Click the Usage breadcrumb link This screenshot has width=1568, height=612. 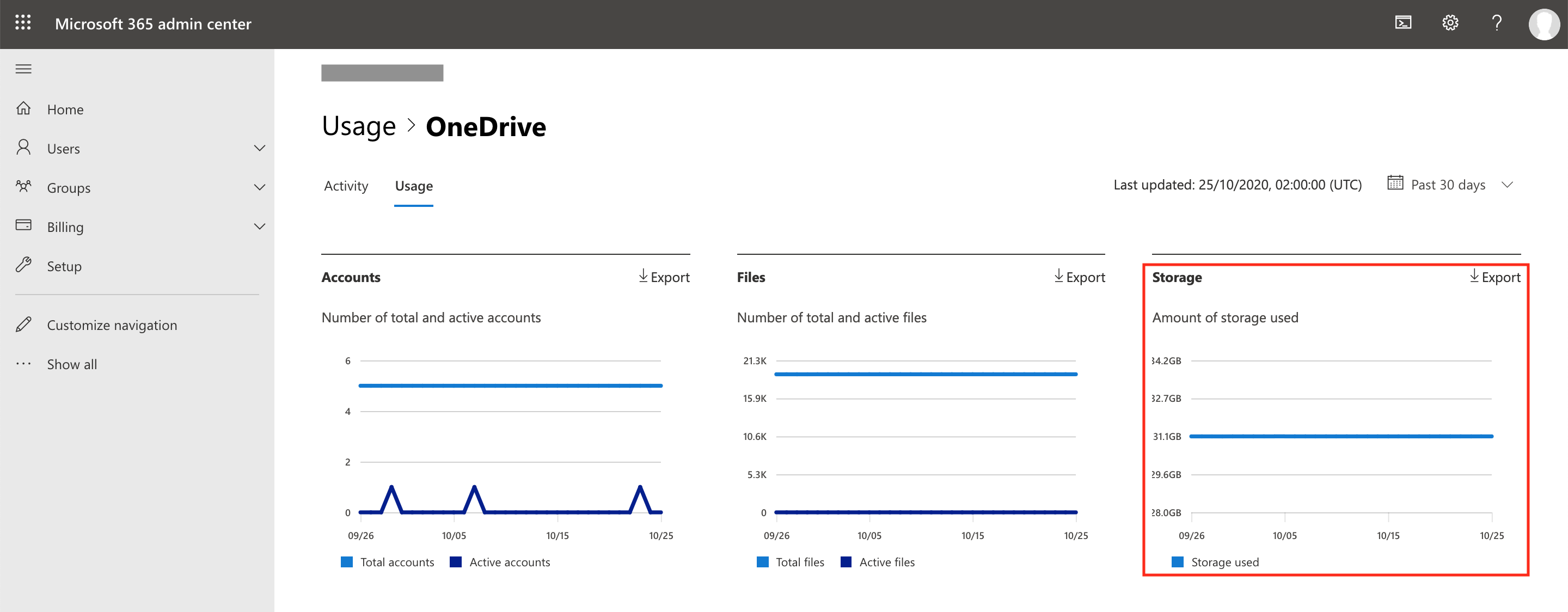pos(359,126)
